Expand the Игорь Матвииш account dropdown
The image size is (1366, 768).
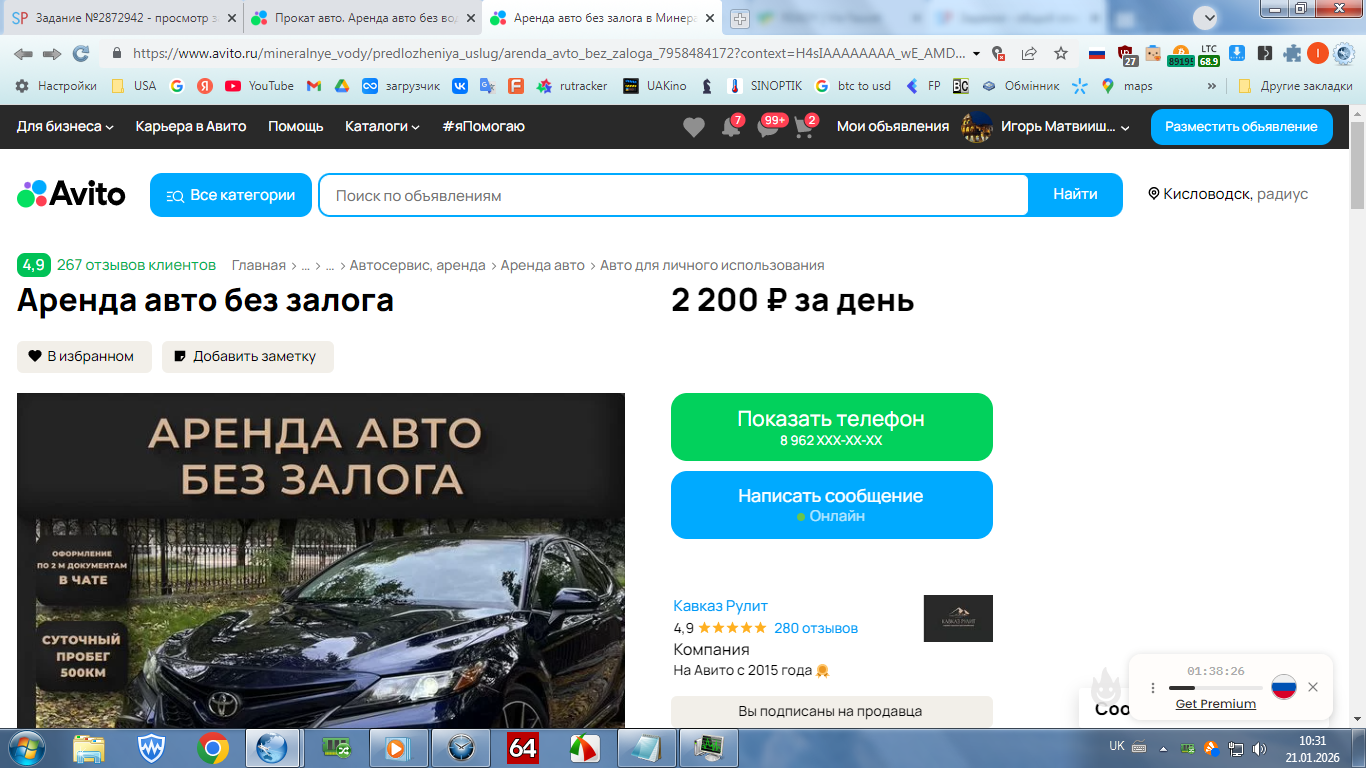1125,128
